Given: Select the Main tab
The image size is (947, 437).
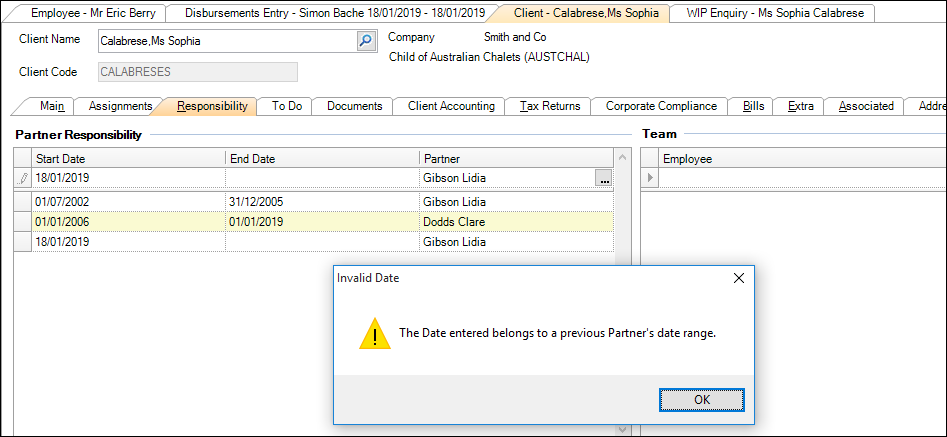Looking at the screenshot, I should coord(52,106).
